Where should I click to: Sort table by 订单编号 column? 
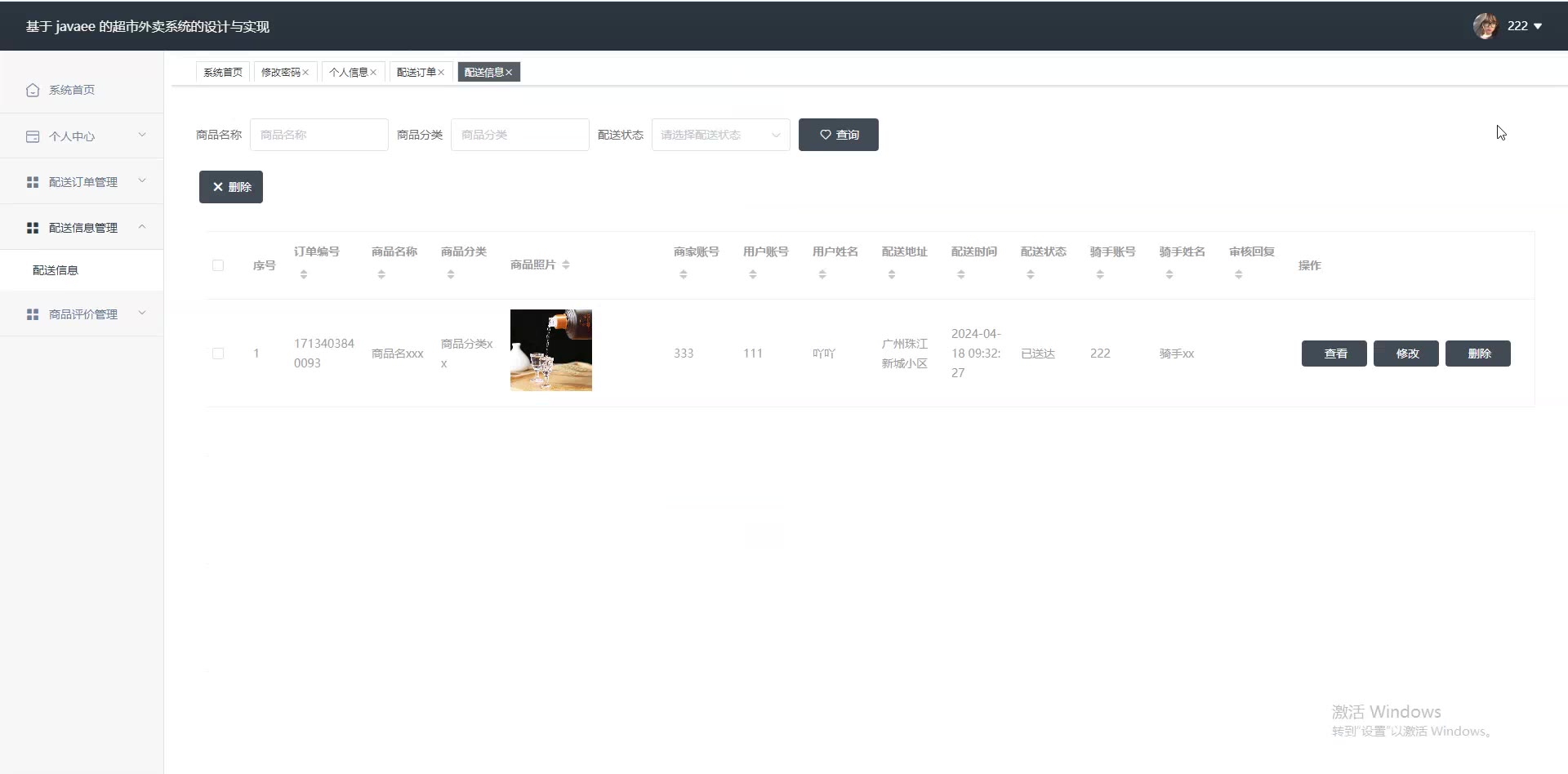pyautogui.click(x=304, y=274)
